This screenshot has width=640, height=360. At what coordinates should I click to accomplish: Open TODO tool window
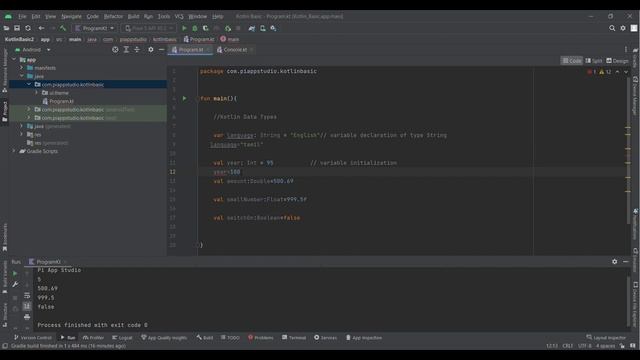click(x=230, y=338)
